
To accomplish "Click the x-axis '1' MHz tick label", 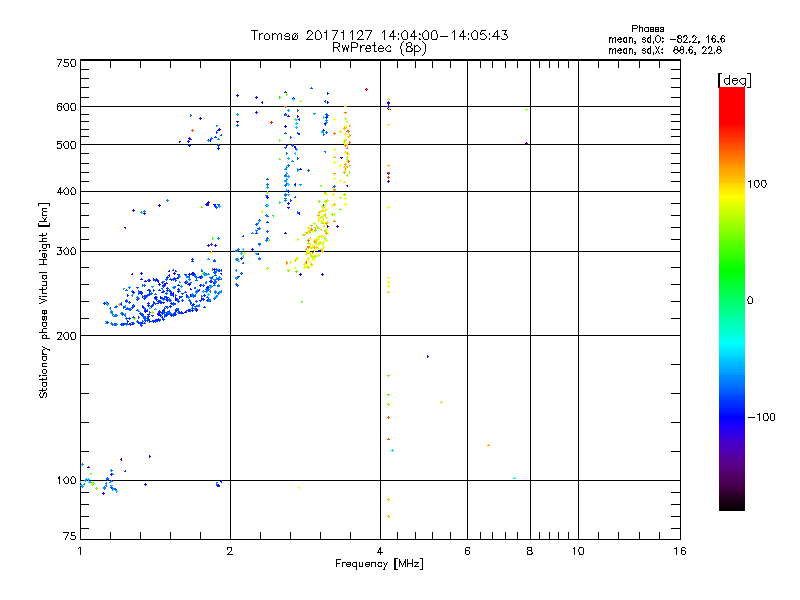I will 80,551.
